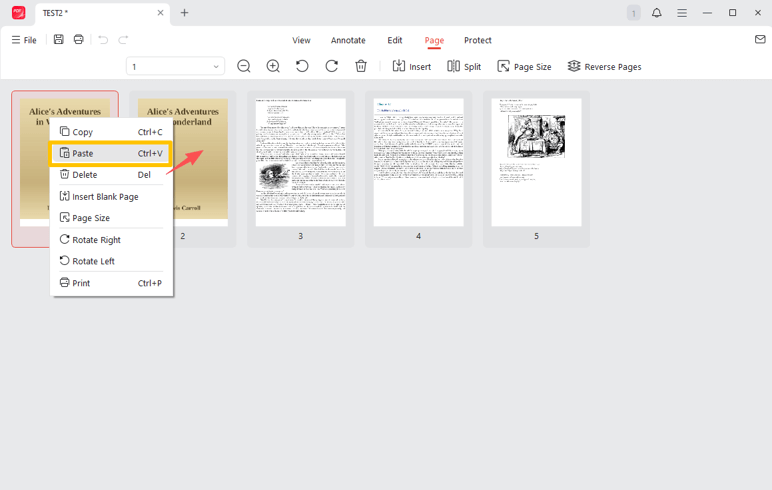Select page 3 thumbnail
The width and height of the screenshot is (772, 490).
[x=300, y=168]
